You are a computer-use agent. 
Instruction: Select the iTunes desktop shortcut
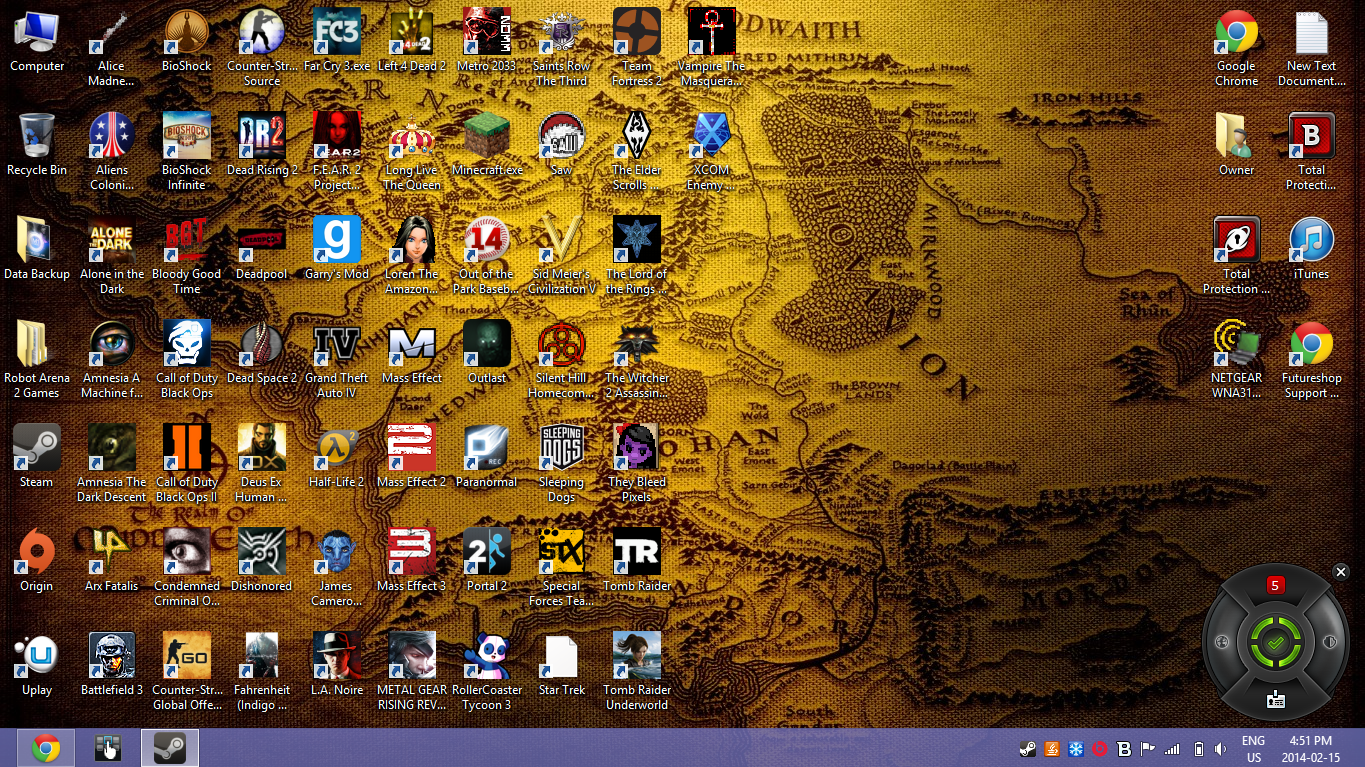tap(1311, 248)
